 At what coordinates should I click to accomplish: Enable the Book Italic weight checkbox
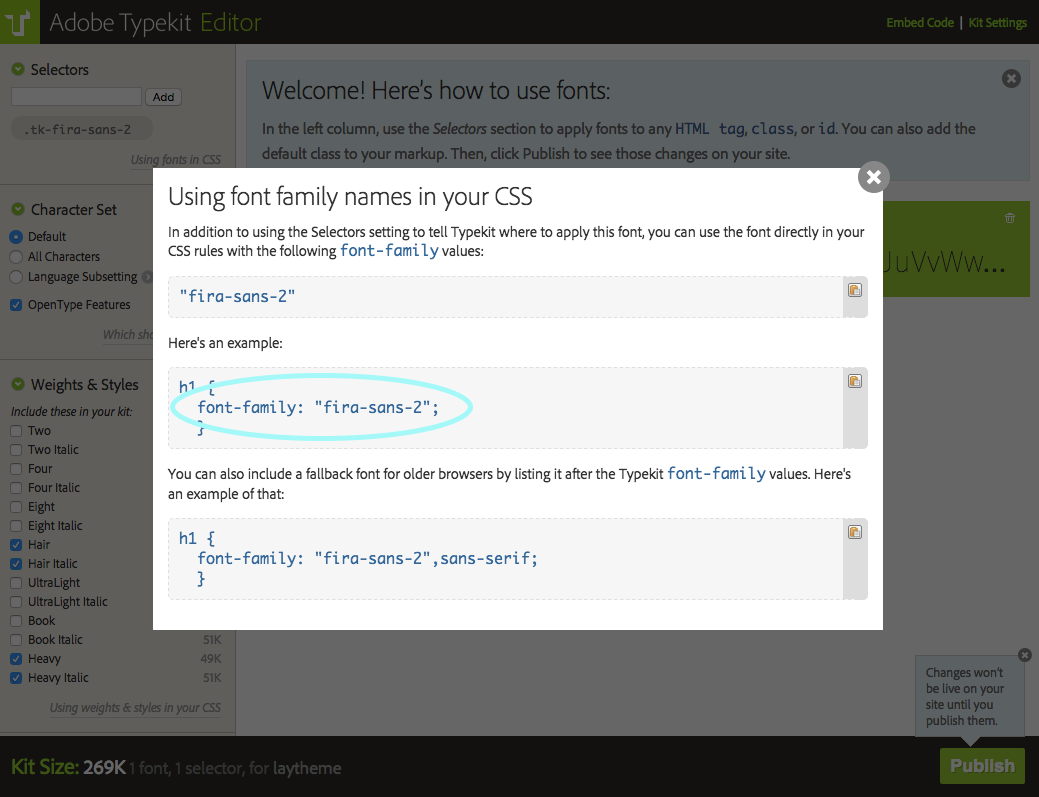point(16,639)
